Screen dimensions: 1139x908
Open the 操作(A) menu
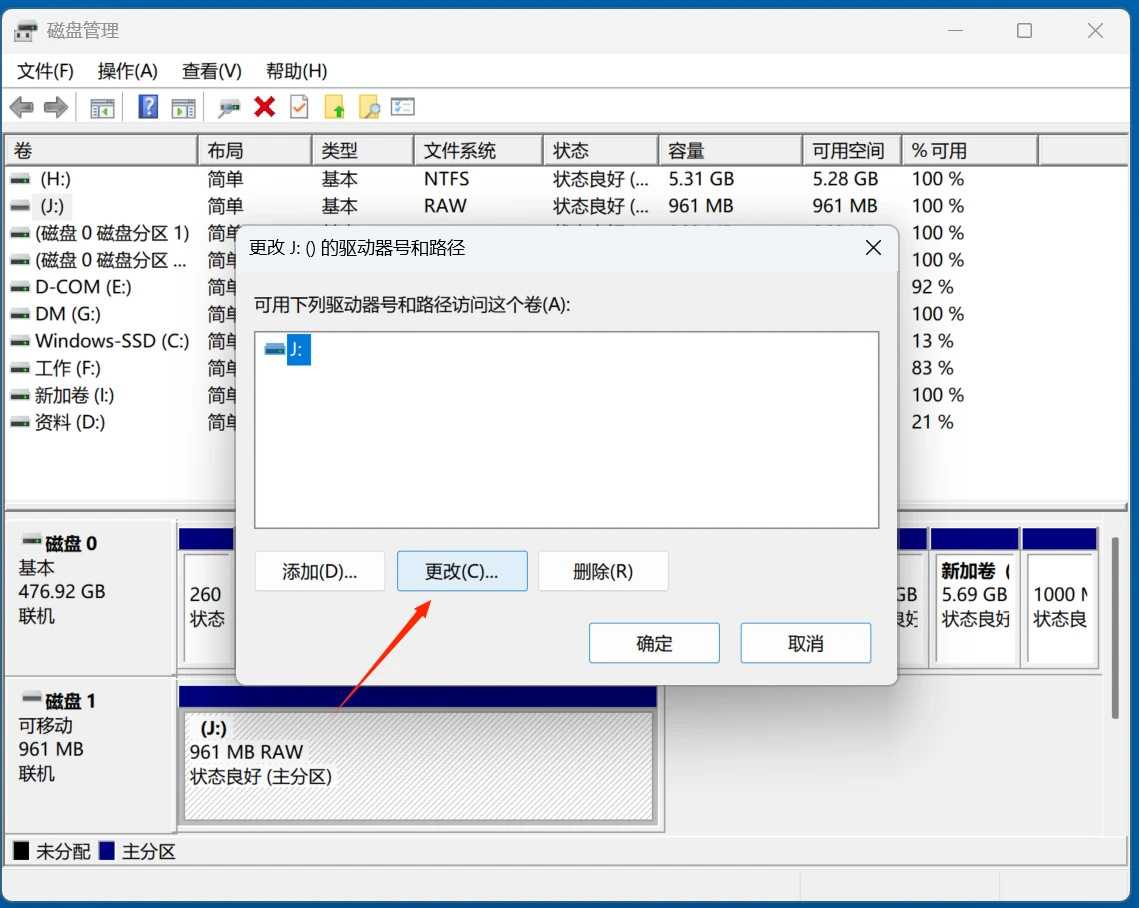click(128, 71)
